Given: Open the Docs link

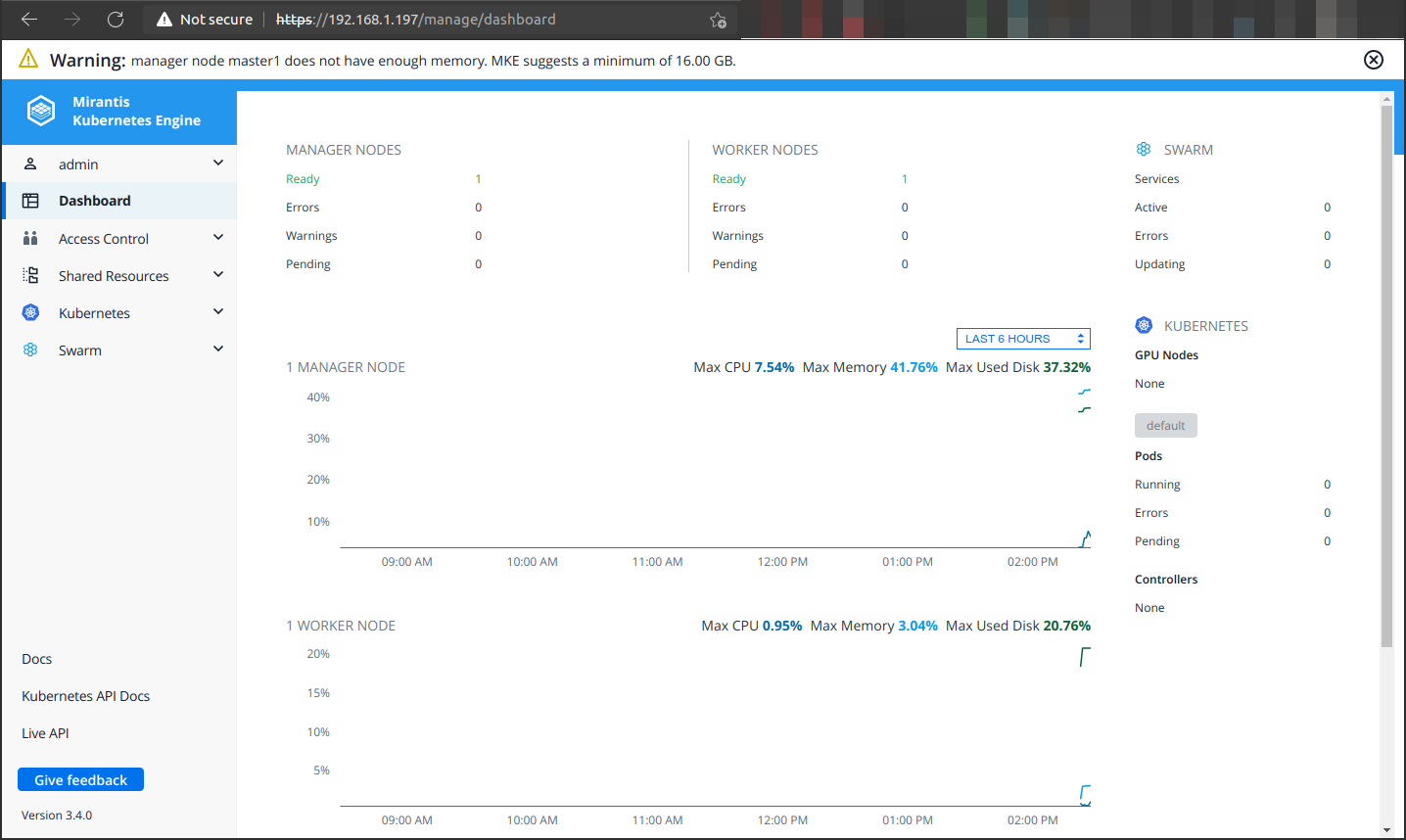Looking at the screenshot, I should (37, 659).
